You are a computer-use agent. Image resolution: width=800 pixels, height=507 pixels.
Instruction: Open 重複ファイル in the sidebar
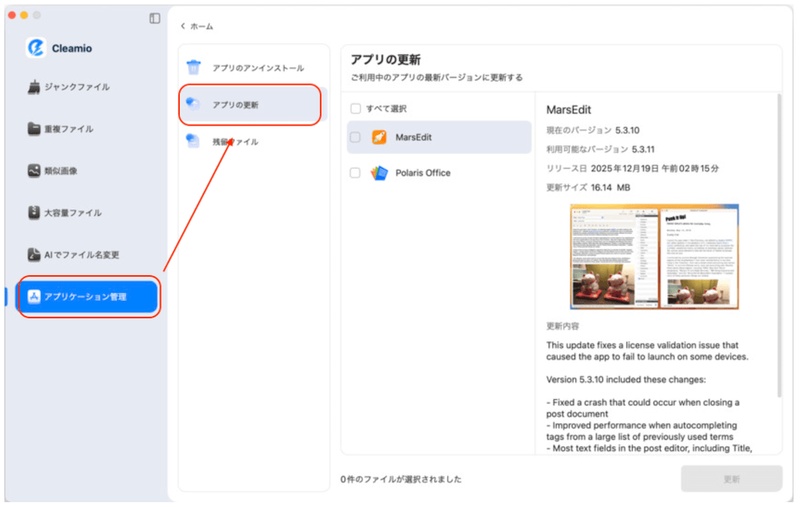pyautogui.click(x=87, y=129)
